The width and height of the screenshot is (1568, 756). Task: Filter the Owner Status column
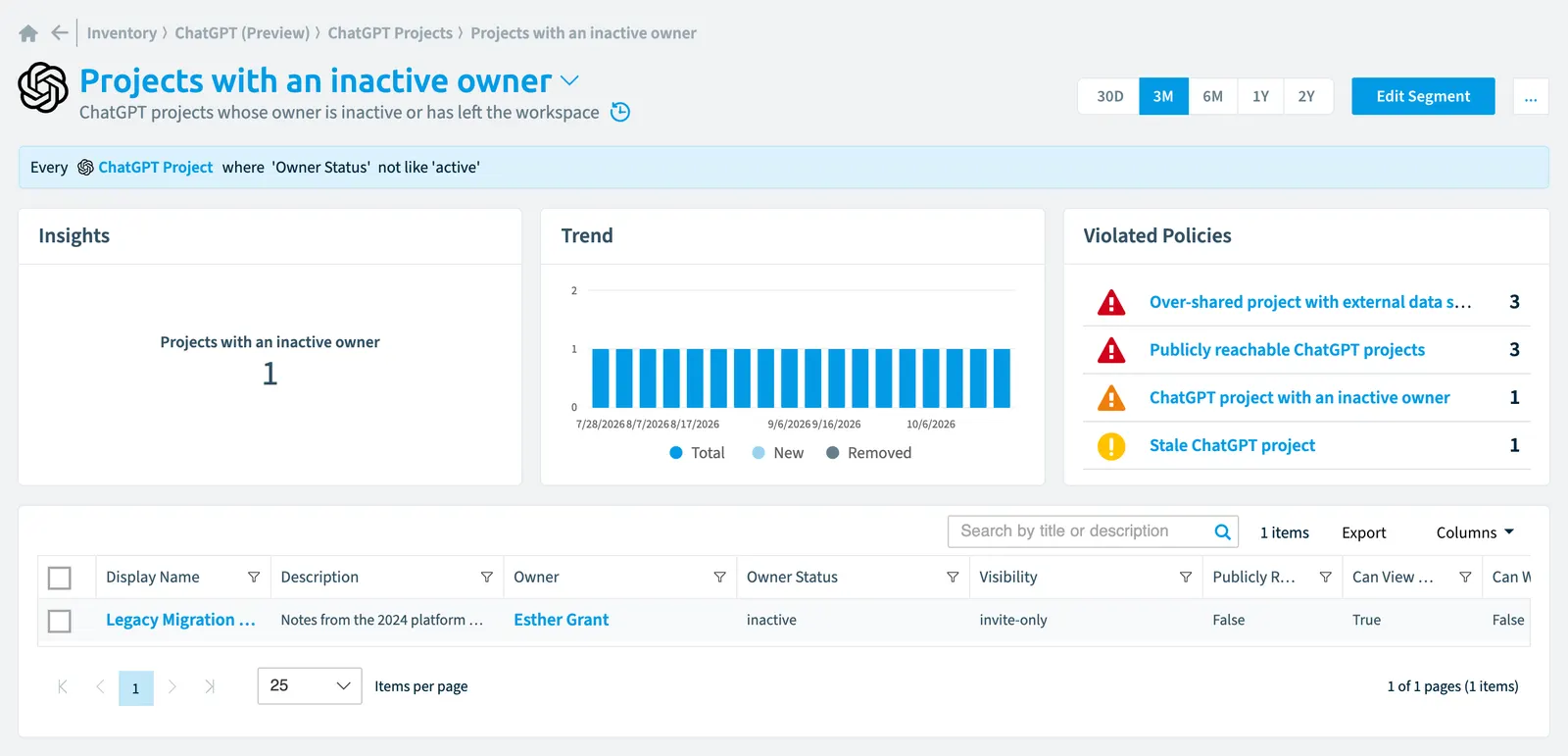[x=953, y=578]
